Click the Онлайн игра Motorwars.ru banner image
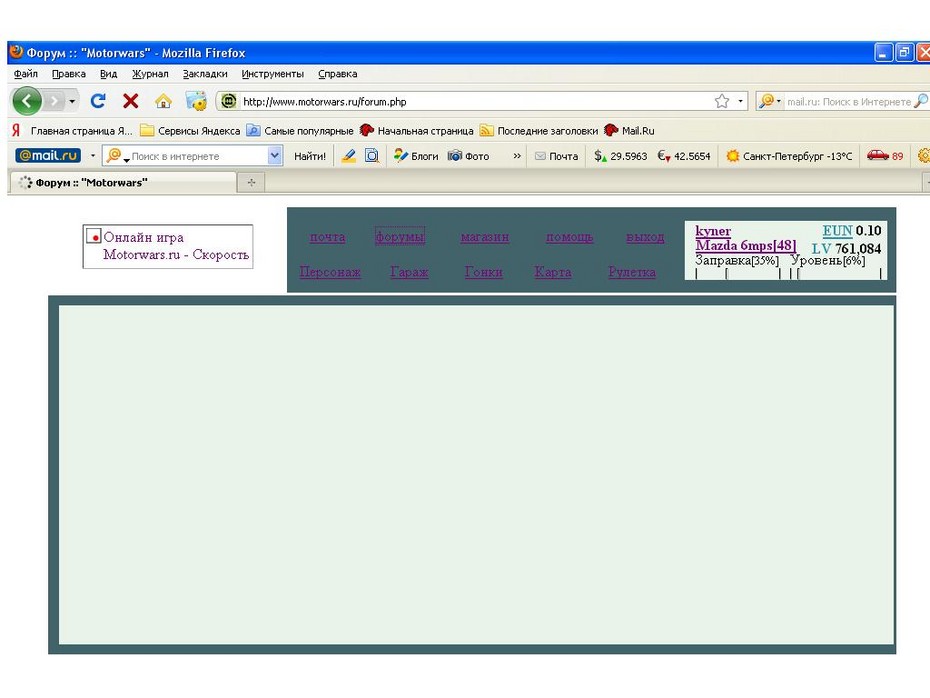Image resolution: width=930 pixels, height=698 pixels. (168, 246)
